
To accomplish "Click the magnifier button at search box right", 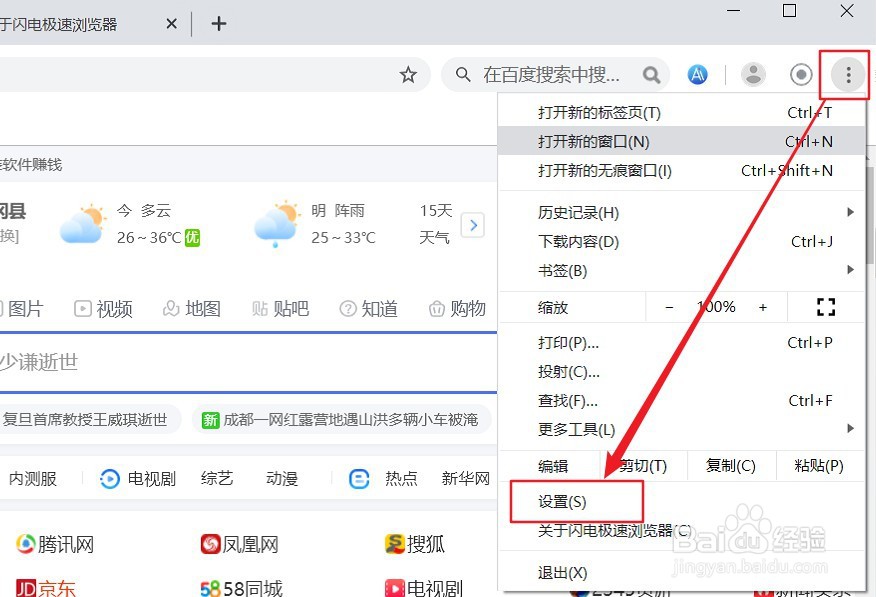I will 651,74.
